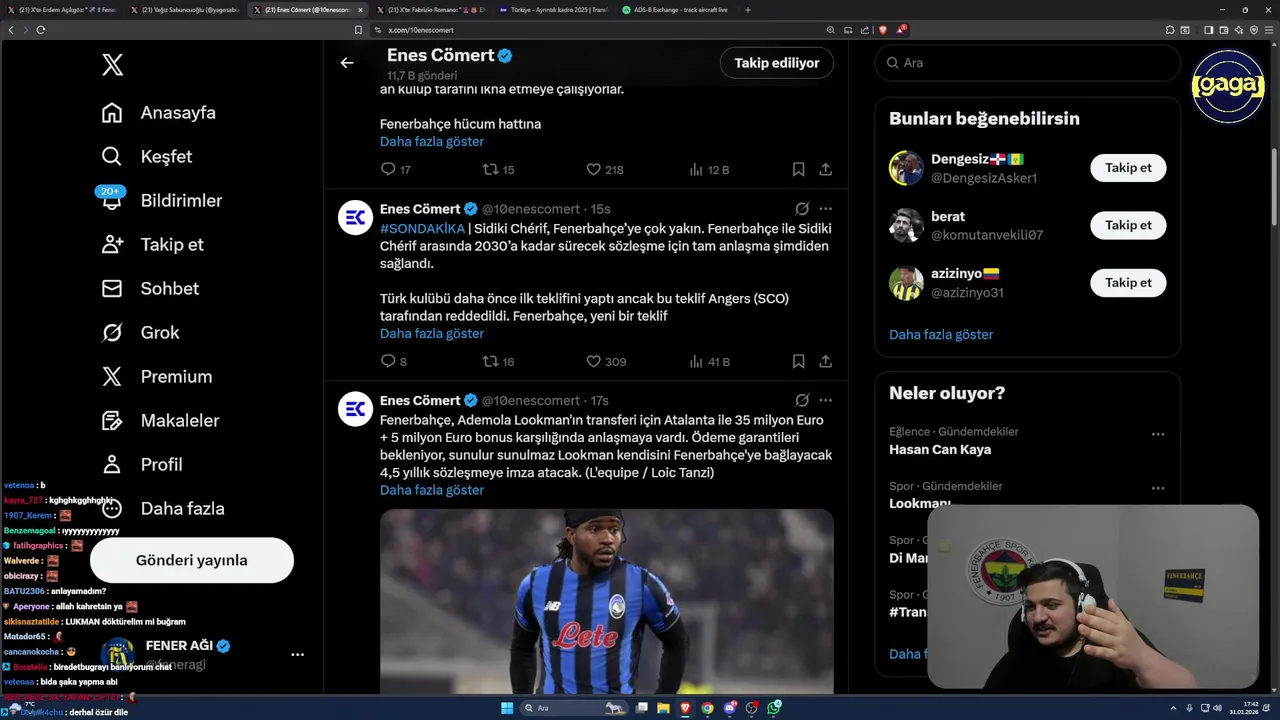Image resolution: width=1280 pixels, height=720 pixels.
Task: Switch to the Fabrizio Romano browser tab
Action: [433, 10]
